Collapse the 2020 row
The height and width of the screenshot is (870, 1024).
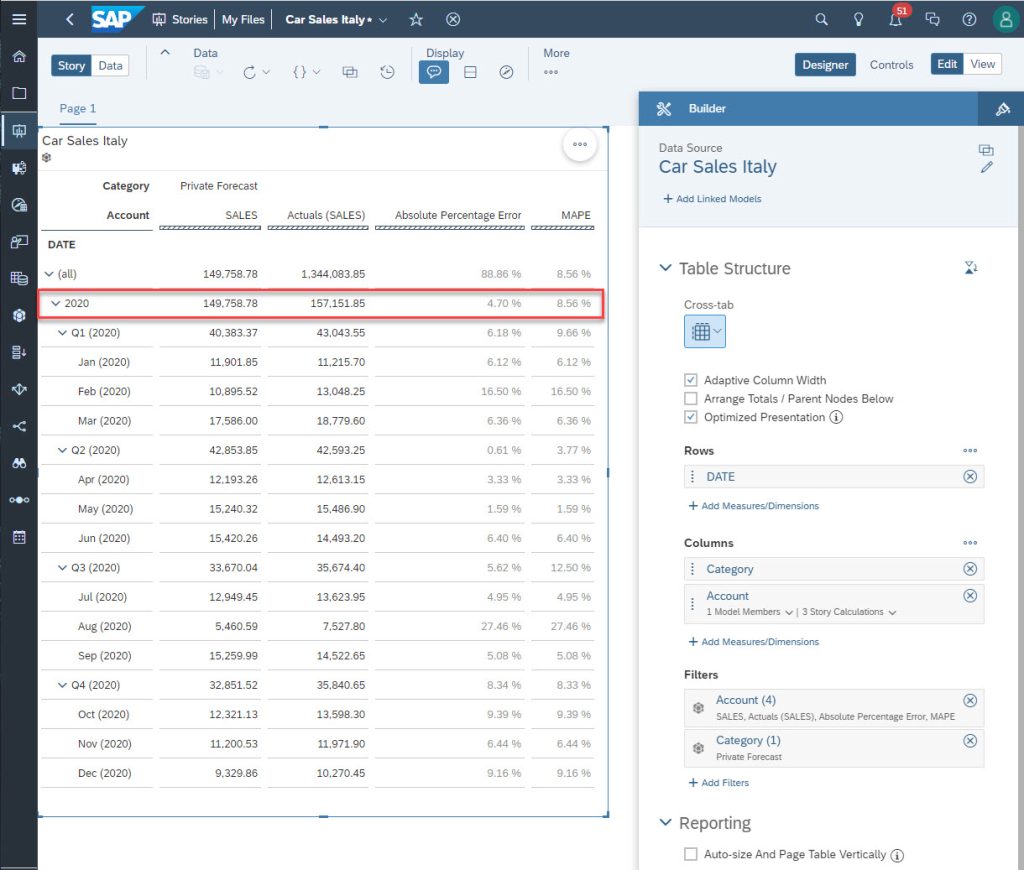(56, 303)
